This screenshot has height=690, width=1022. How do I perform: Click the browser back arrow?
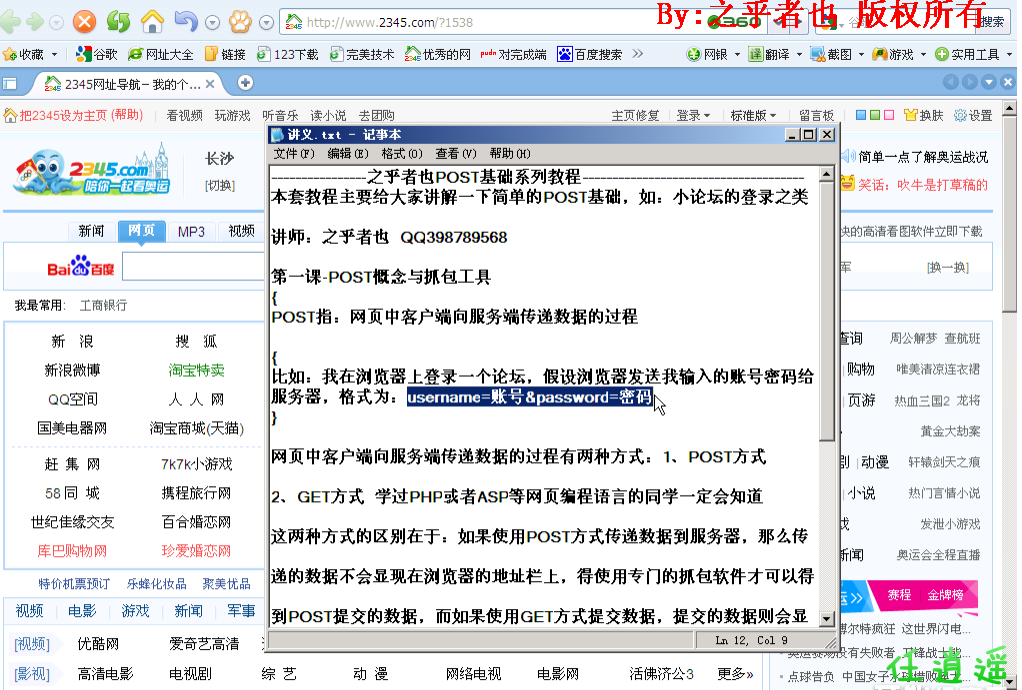(x=10, y=22)
